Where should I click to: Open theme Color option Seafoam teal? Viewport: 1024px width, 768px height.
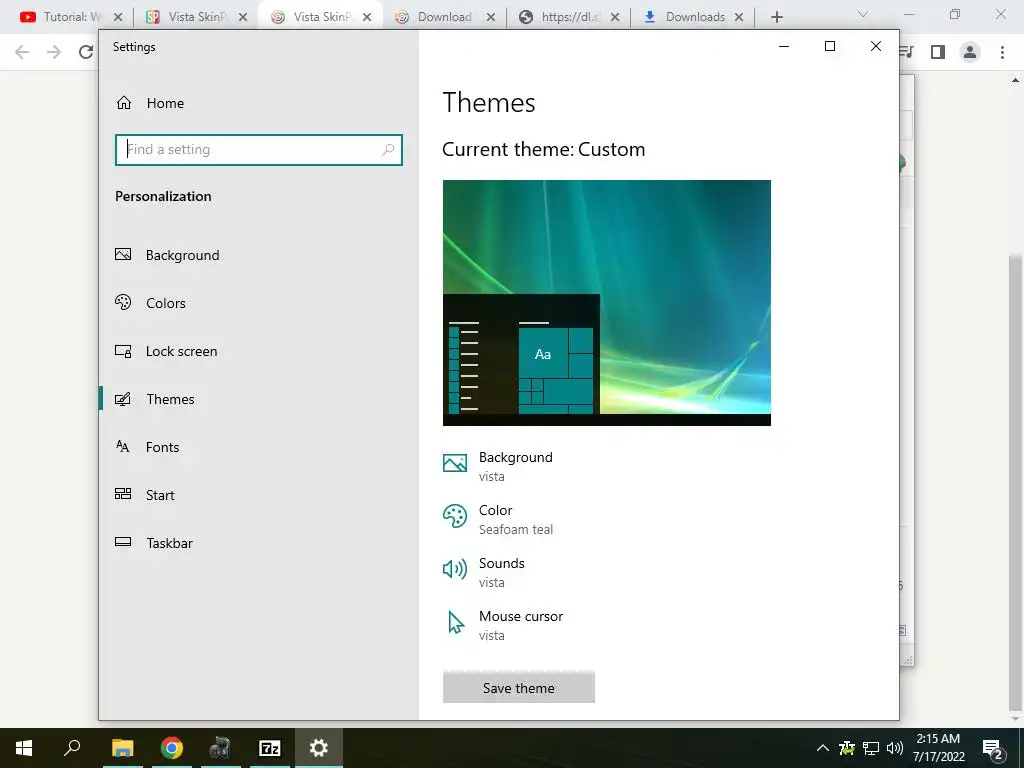pos(498,519)
